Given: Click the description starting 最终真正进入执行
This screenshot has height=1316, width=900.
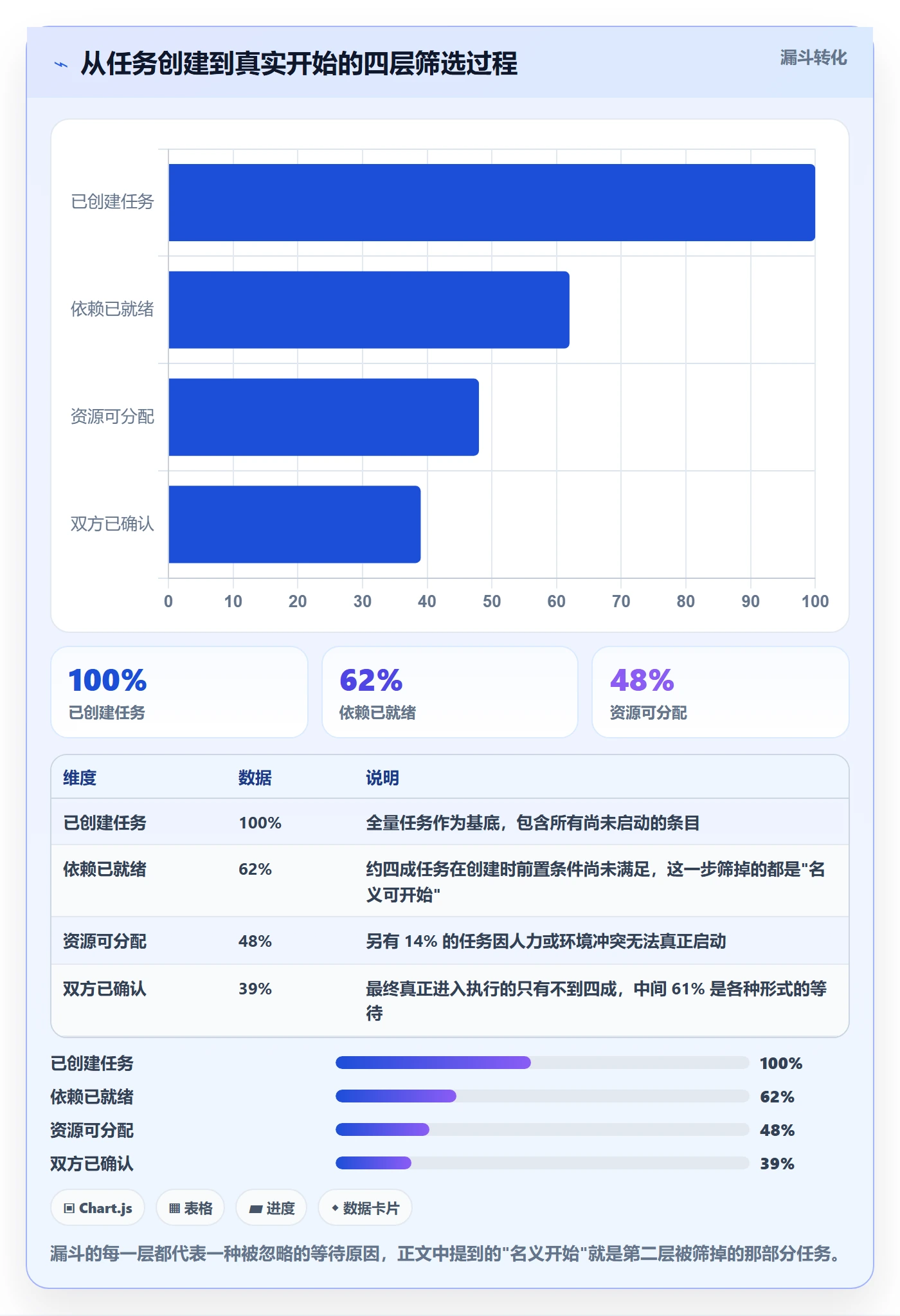Looking at the screenshot, I should point(596,1001).
